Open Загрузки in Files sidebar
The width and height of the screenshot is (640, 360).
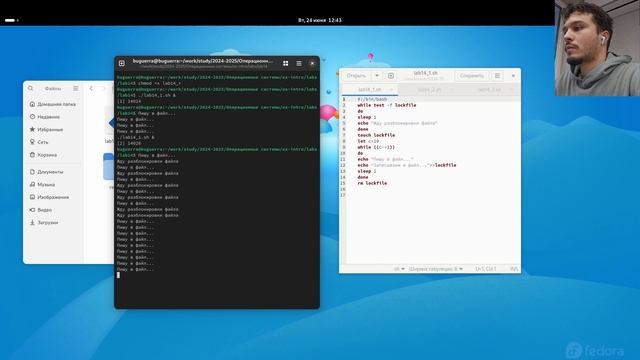53,222
